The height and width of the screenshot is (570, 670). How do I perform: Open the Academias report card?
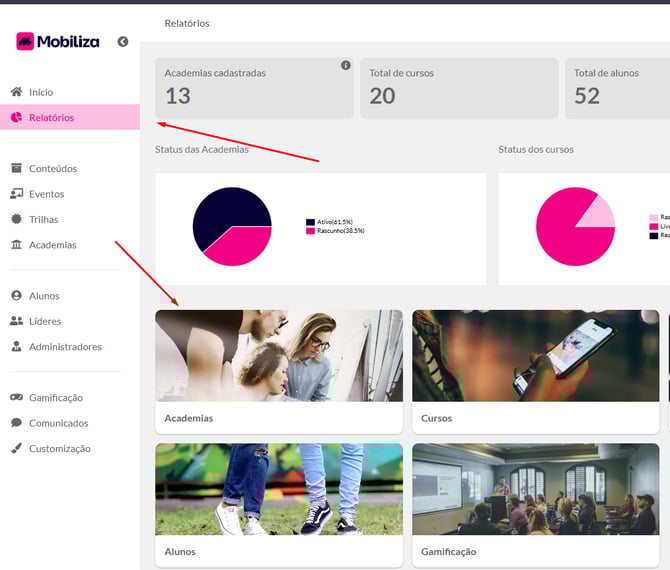coord(278,370)
